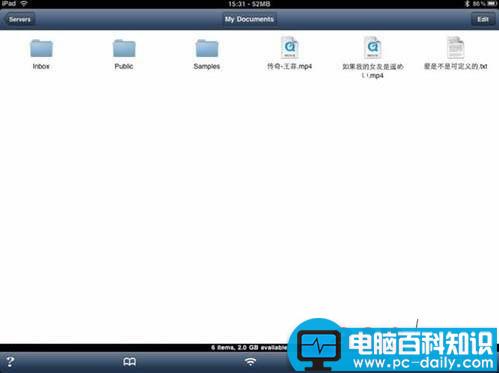Click the status bar Wi-Fi indicator
The image size is (499, 373).
click(24, 4)
